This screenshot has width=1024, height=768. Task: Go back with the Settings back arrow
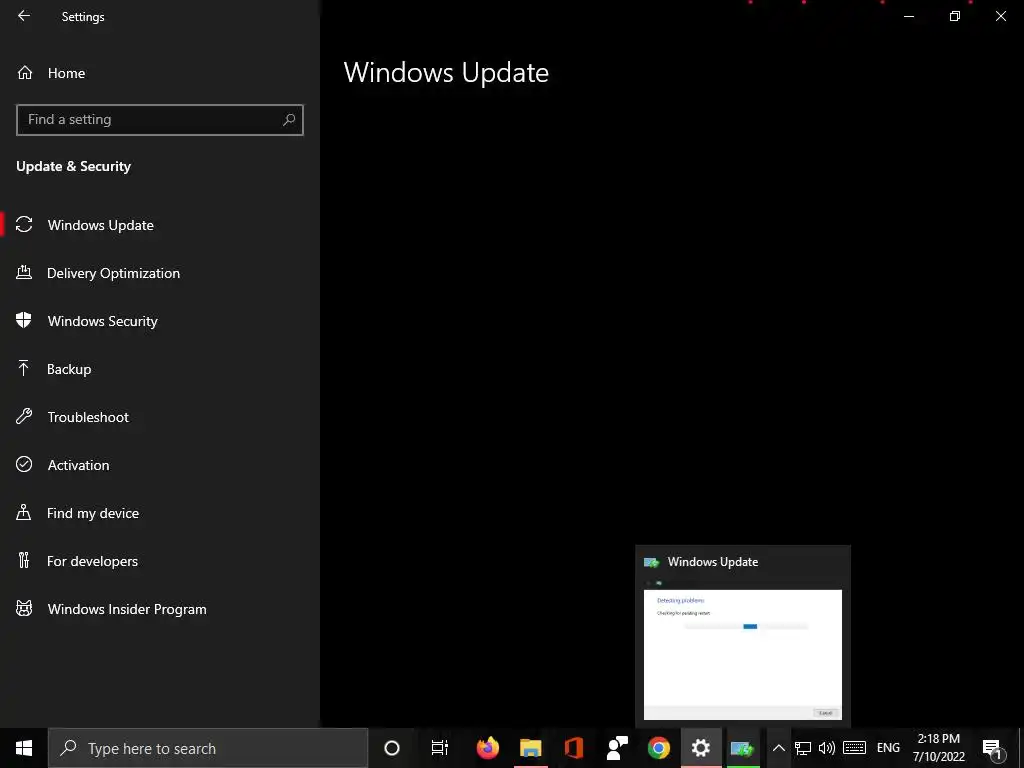tap(24, 16)
